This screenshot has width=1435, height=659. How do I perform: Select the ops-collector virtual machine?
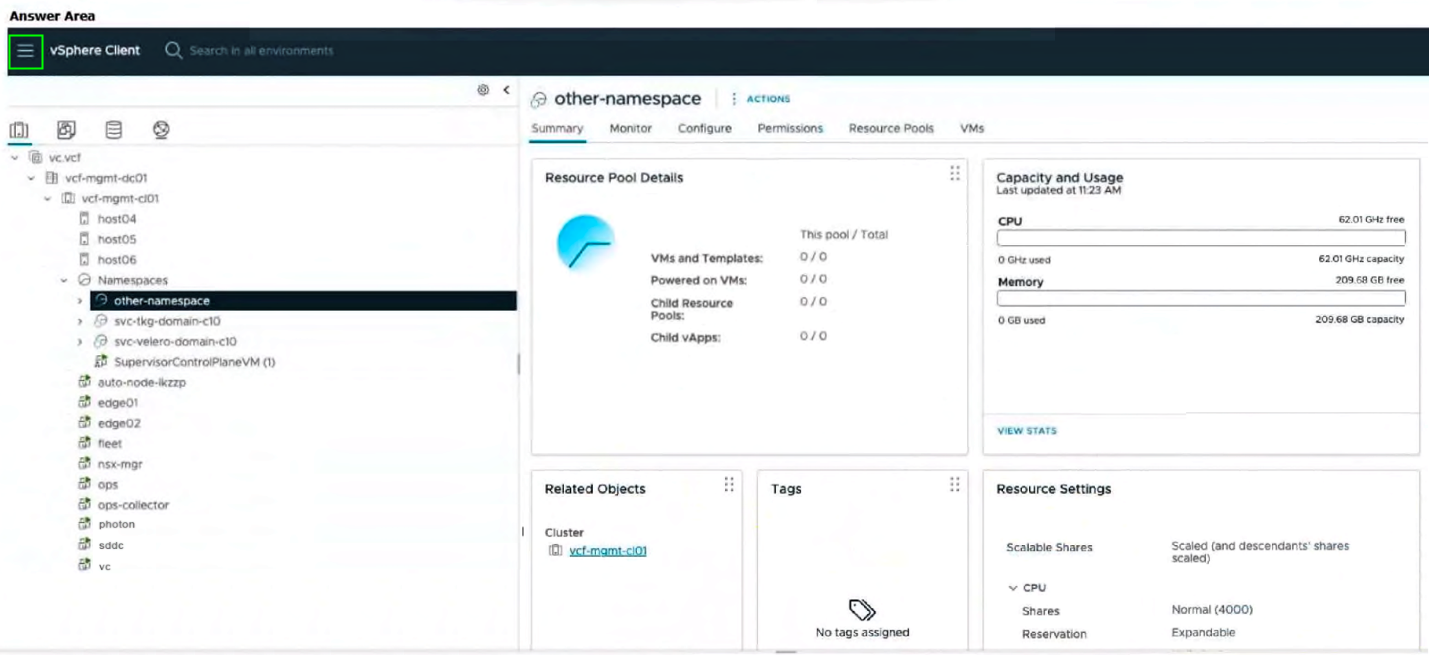(134, 505)
